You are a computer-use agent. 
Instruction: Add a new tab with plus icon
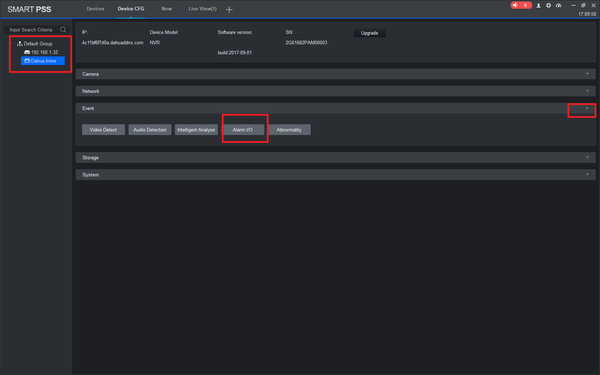229,10
